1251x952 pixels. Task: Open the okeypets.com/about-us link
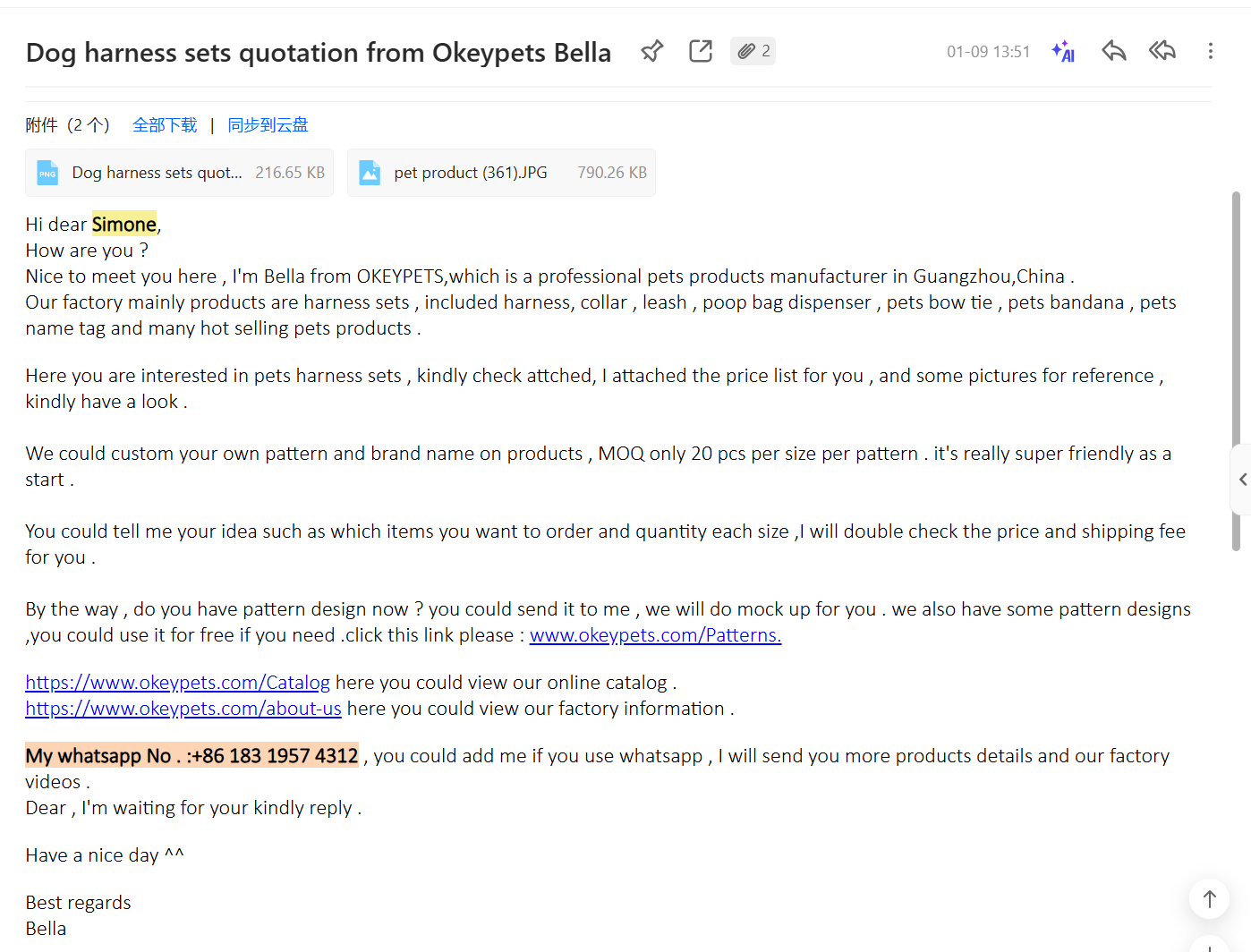(x=183, y=709)
